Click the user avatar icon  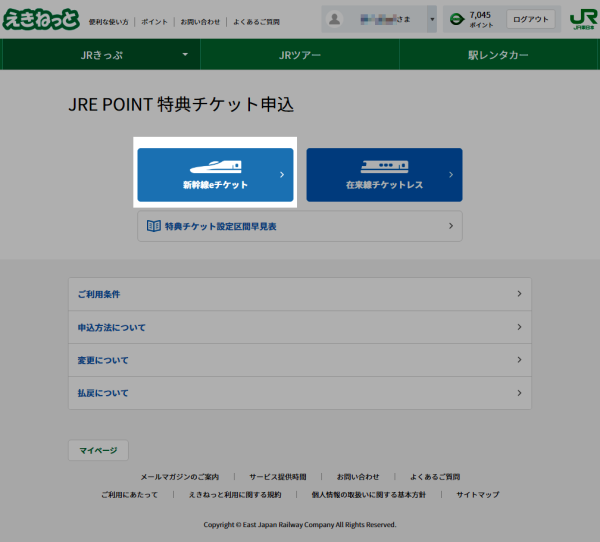coord(334,19)
